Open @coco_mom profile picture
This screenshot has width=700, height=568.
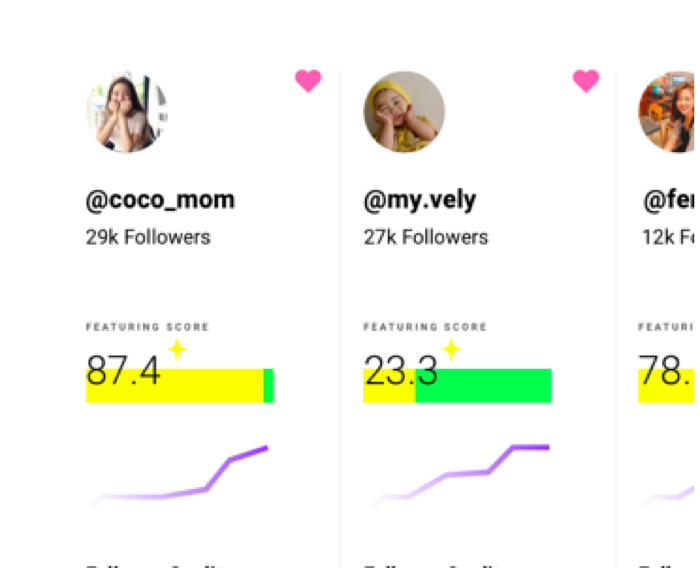(x=127, y=112)
